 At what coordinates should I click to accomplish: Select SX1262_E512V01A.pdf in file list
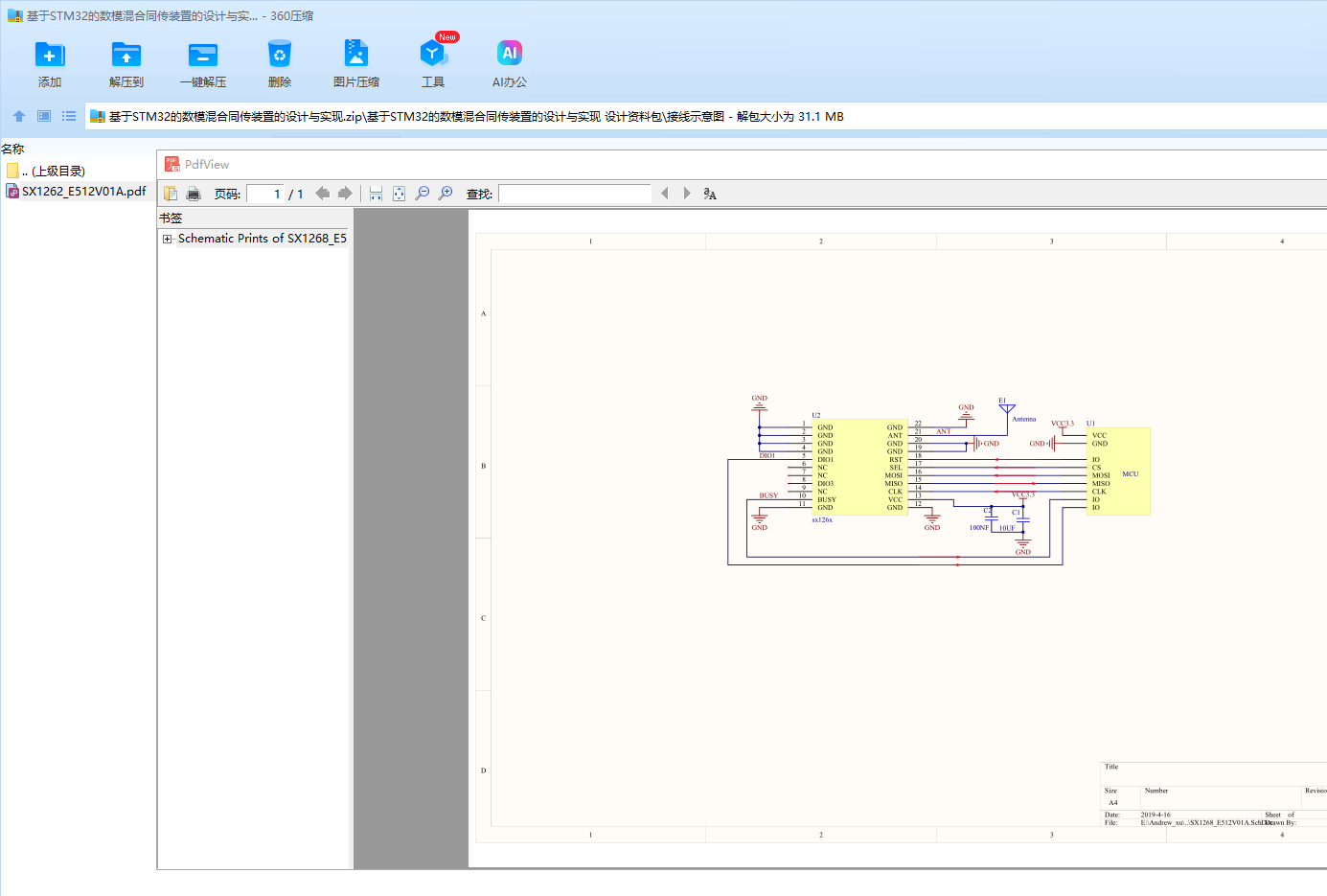(83, 192)
